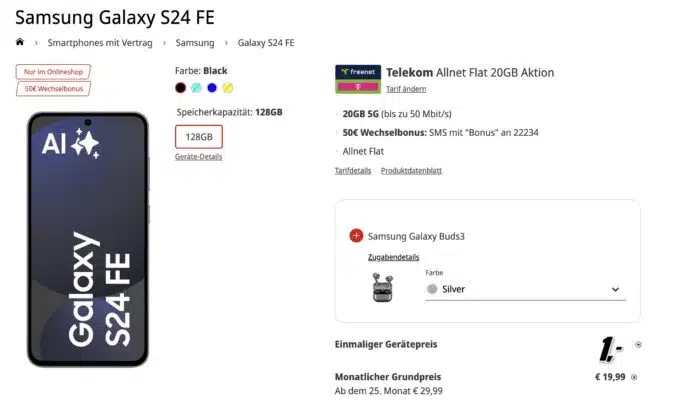
Task: Choose the yellow color swatch
Action: tap(227, 87)
